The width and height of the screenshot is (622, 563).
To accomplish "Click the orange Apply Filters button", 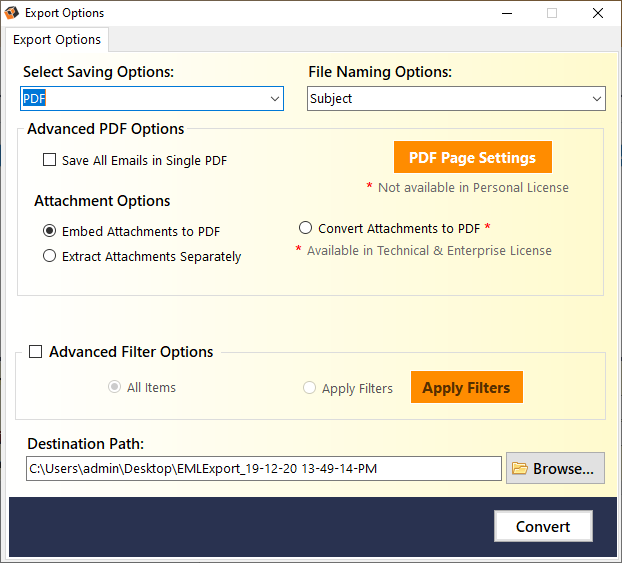I will tap(467, 387).
